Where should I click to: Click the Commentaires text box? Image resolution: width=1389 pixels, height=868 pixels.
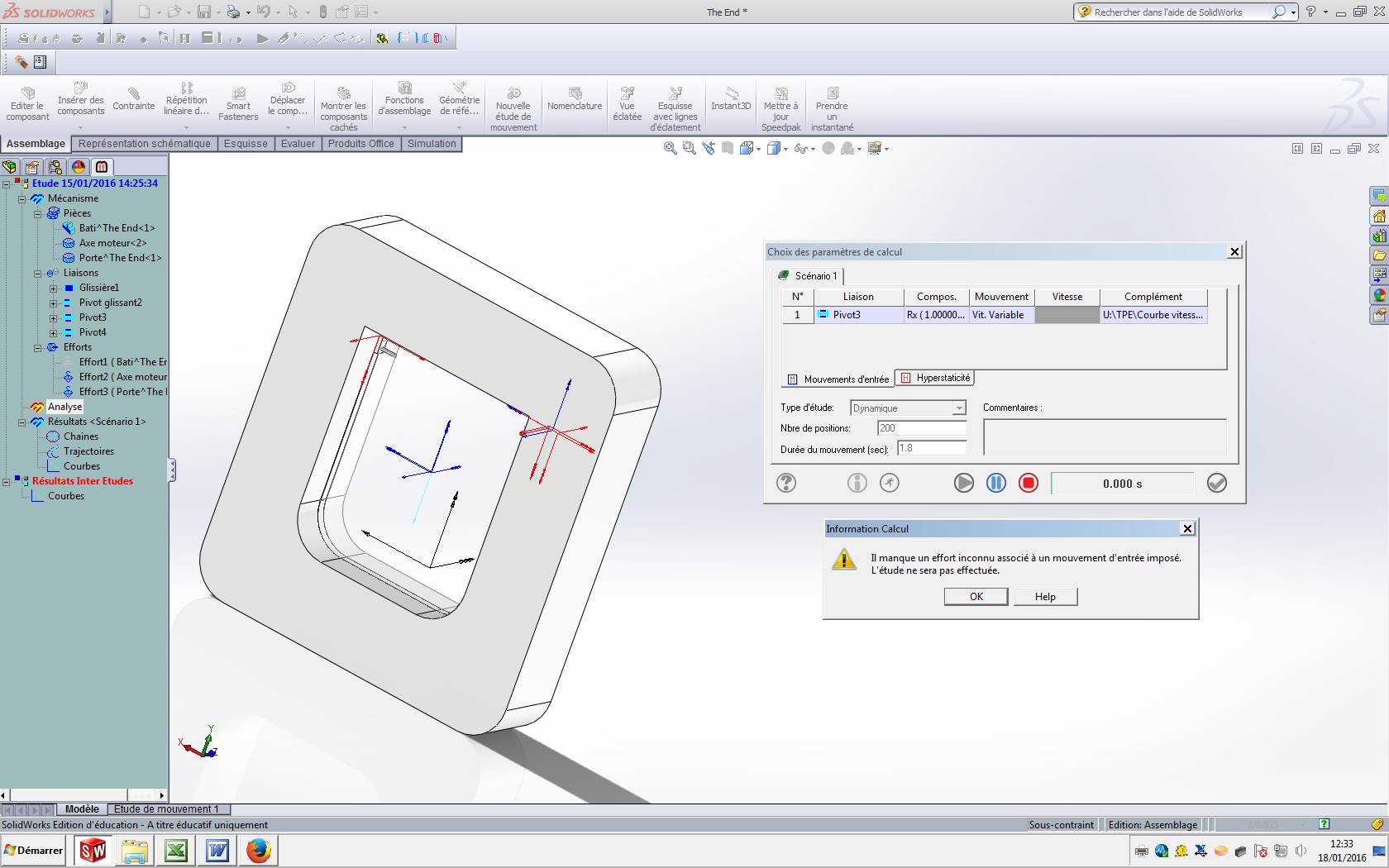pos(1105,436)
